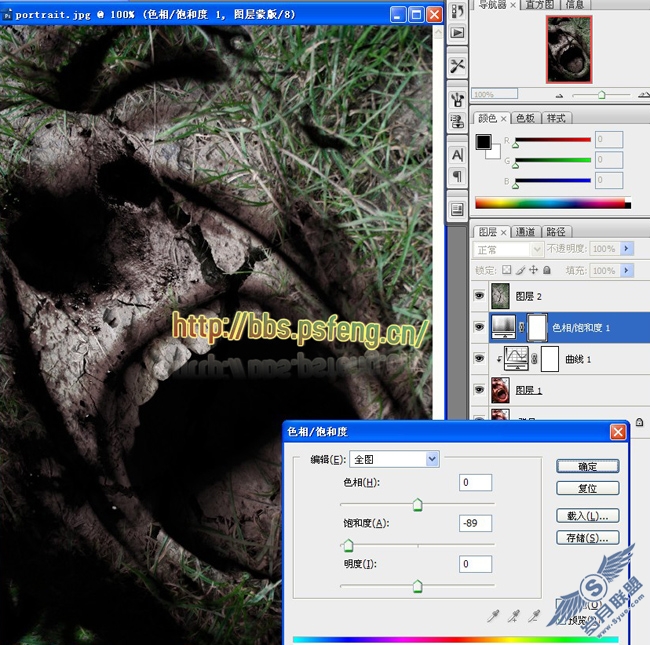Click the navigator zoom-in large mountains icon
The width and height of the screenshot is (650, 645).
coord(644,95)
